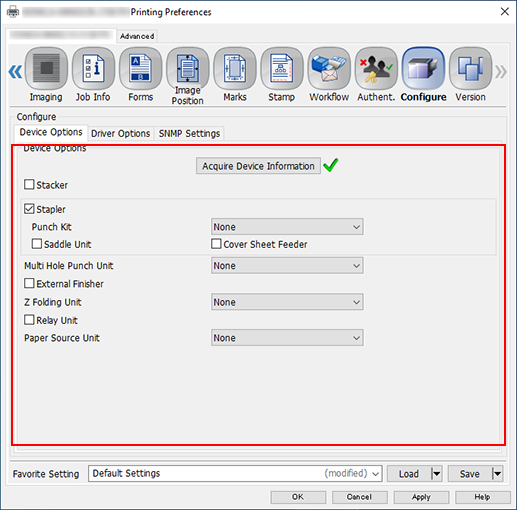Select the Configure icon
Screen dimensions: 517x510
click(x=423, y=68)
